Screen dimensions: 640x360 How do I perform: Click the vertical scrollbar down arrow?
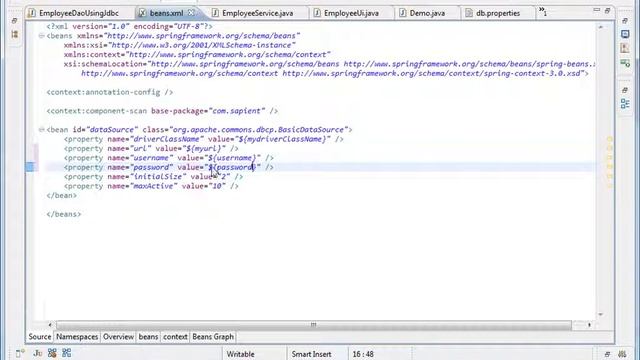[601, 314]
